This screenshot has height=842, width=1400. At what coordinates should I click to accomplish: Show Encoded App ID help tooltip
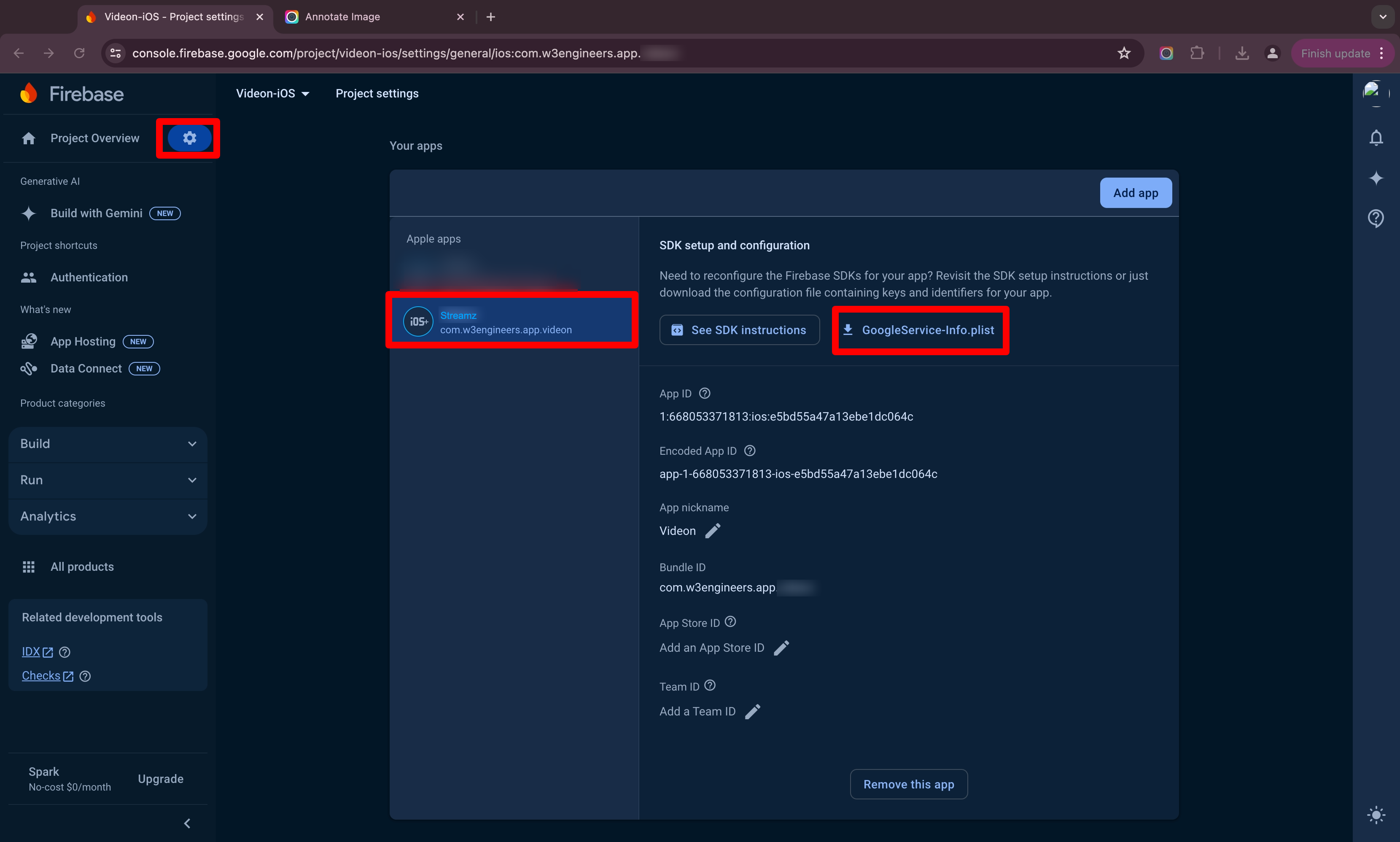(750, 451)
